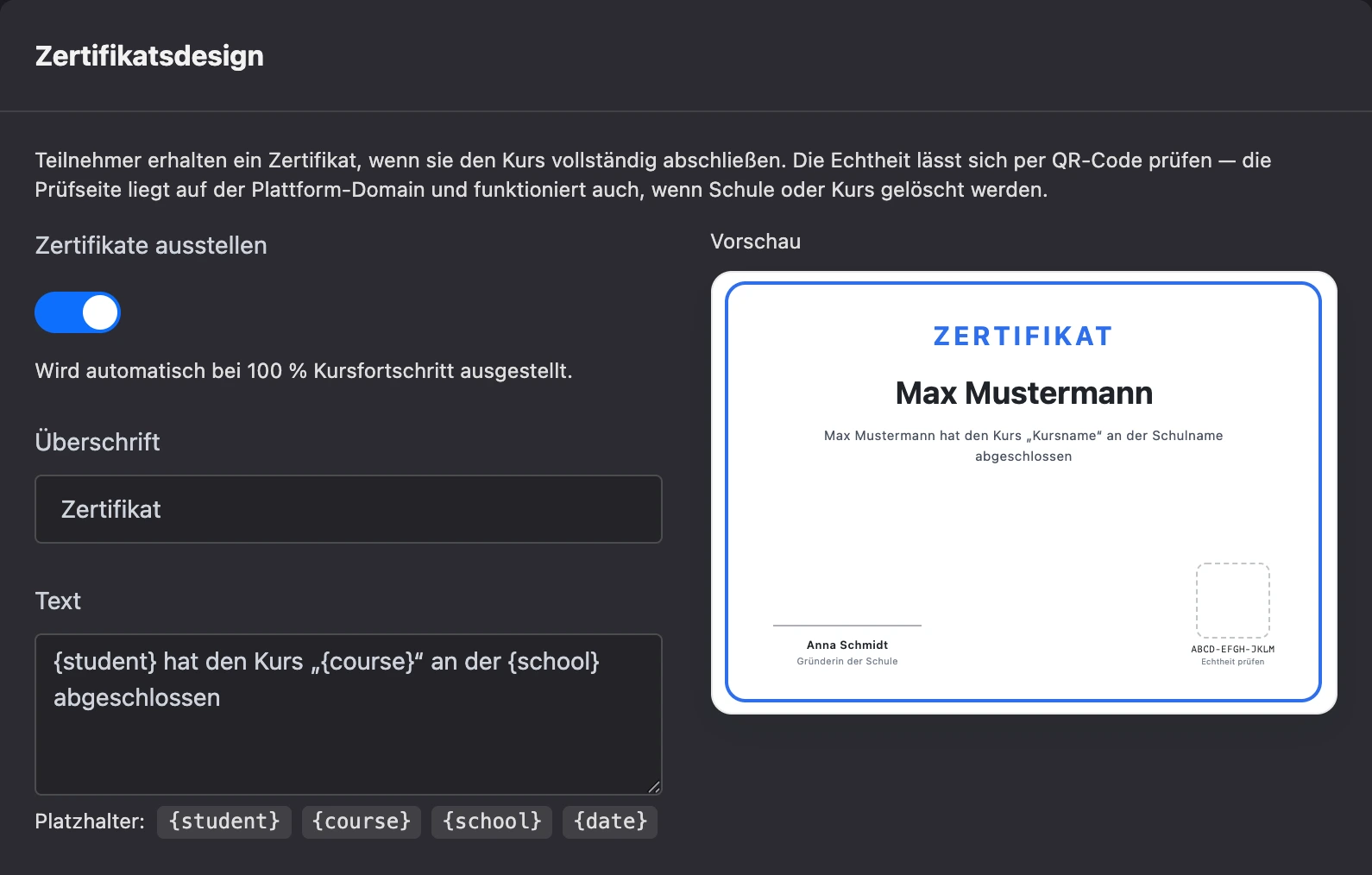This screenshot has height=875, width=1372.
Task: Insert the {school} placeholder chip
Action: [x=492, y=821]
